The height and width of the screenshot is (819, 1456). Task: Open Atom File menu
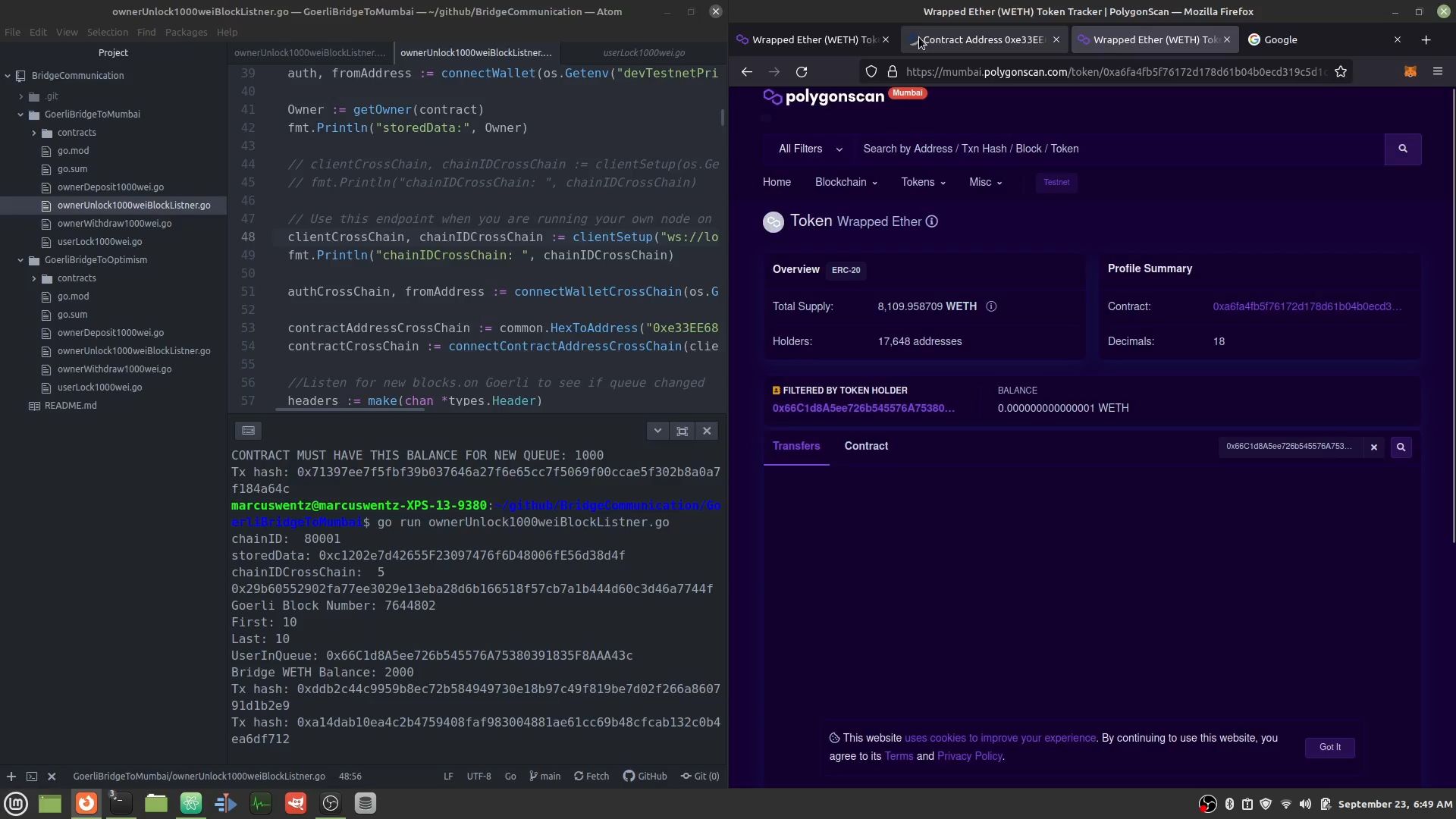click(12, 32)
